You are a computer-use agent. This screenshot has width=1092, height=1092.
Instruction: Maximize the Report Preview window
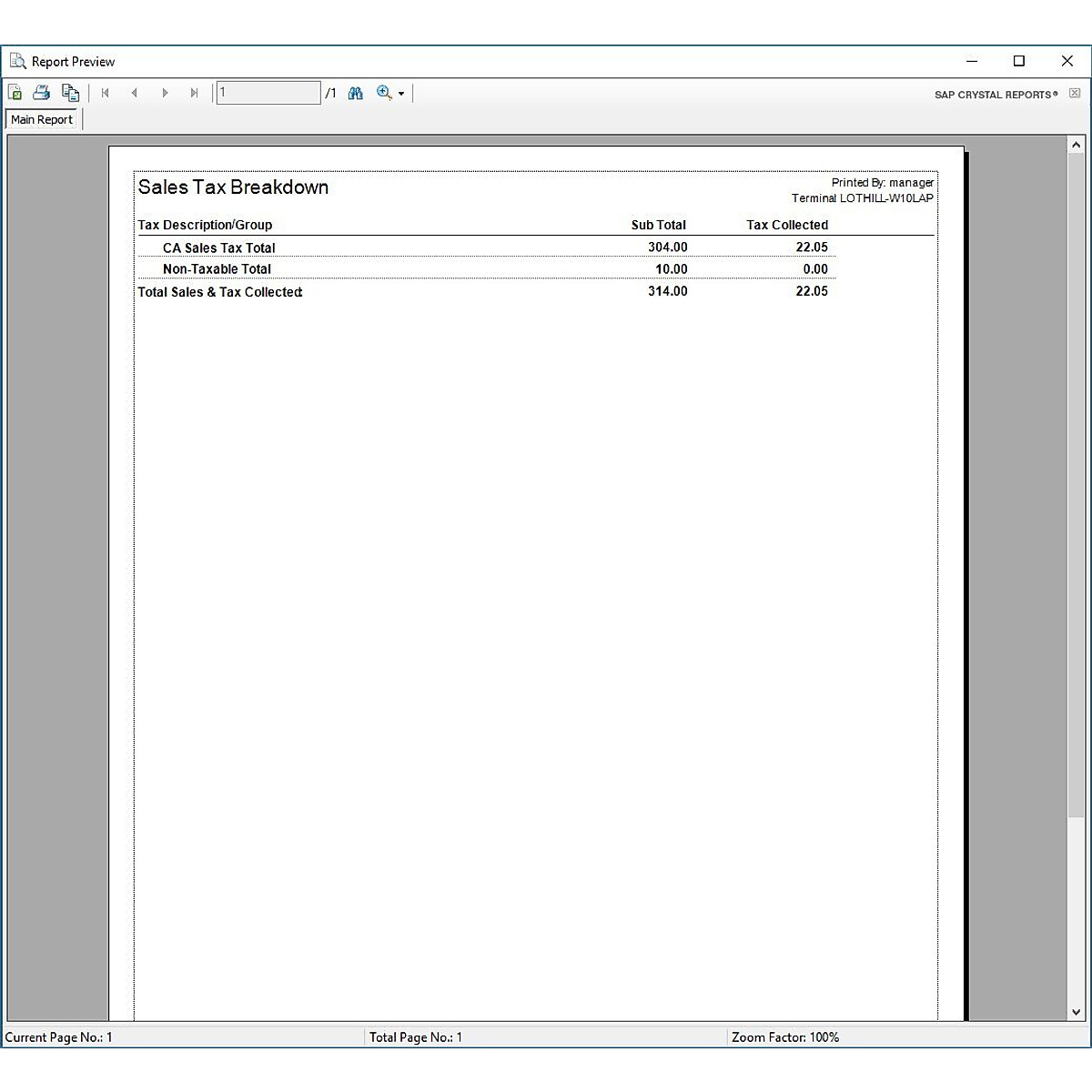pos(1019,61)
